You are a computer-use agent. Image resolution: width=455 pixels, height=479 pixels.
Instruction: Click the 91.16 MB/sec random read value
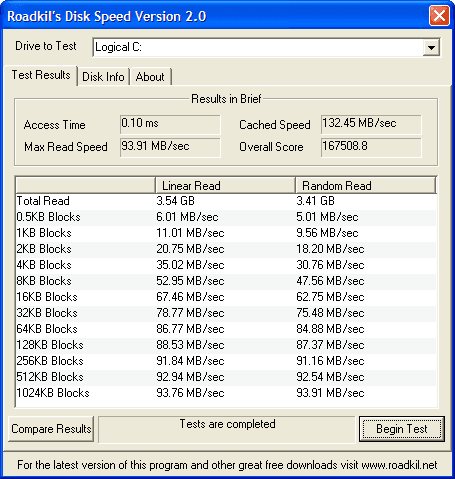(x=330, y=361)
